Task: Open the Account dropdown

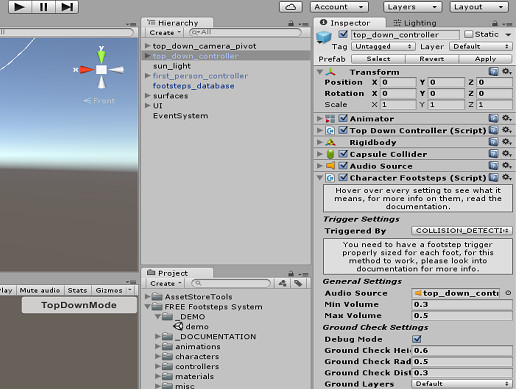Action: click(339, 7)
